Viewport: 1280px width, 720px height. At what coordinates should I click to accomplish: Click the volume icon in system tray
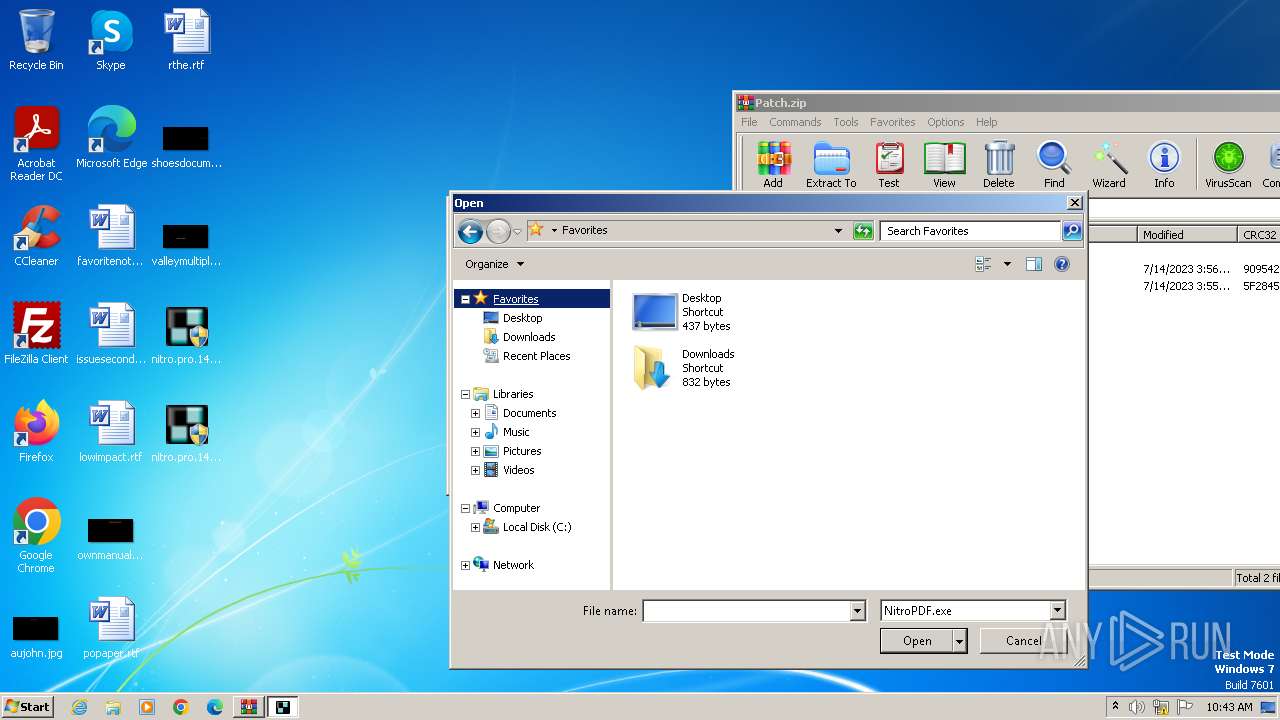(1137, 707)
